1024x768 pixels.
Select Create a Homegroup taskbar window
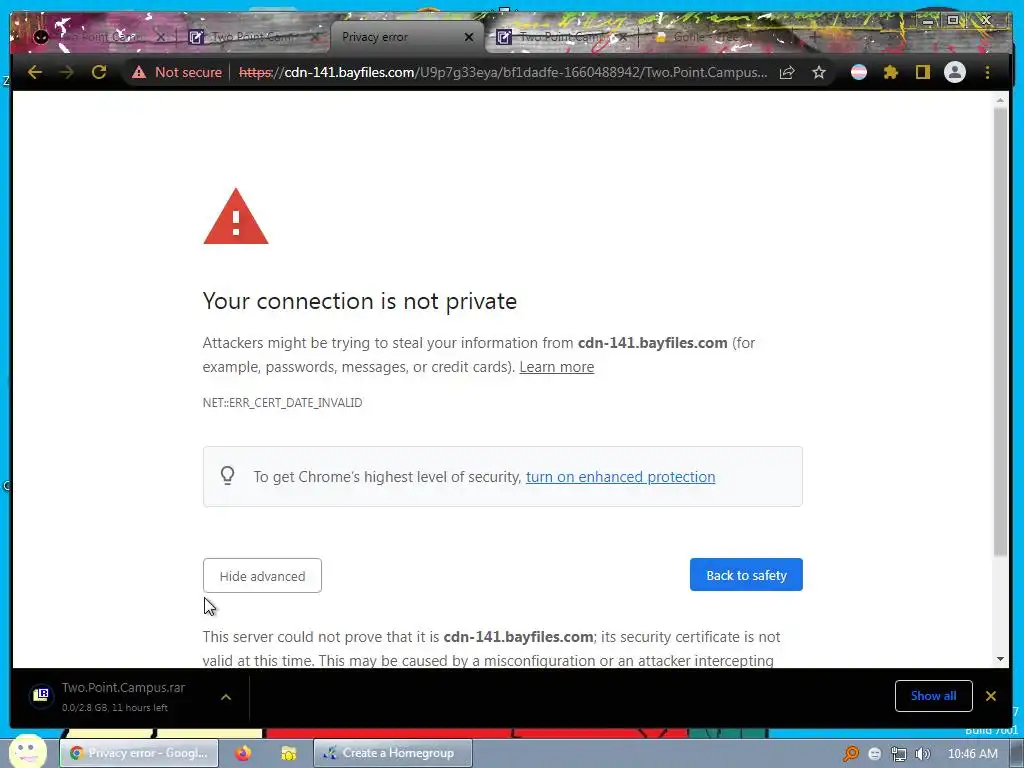point(392,753)
